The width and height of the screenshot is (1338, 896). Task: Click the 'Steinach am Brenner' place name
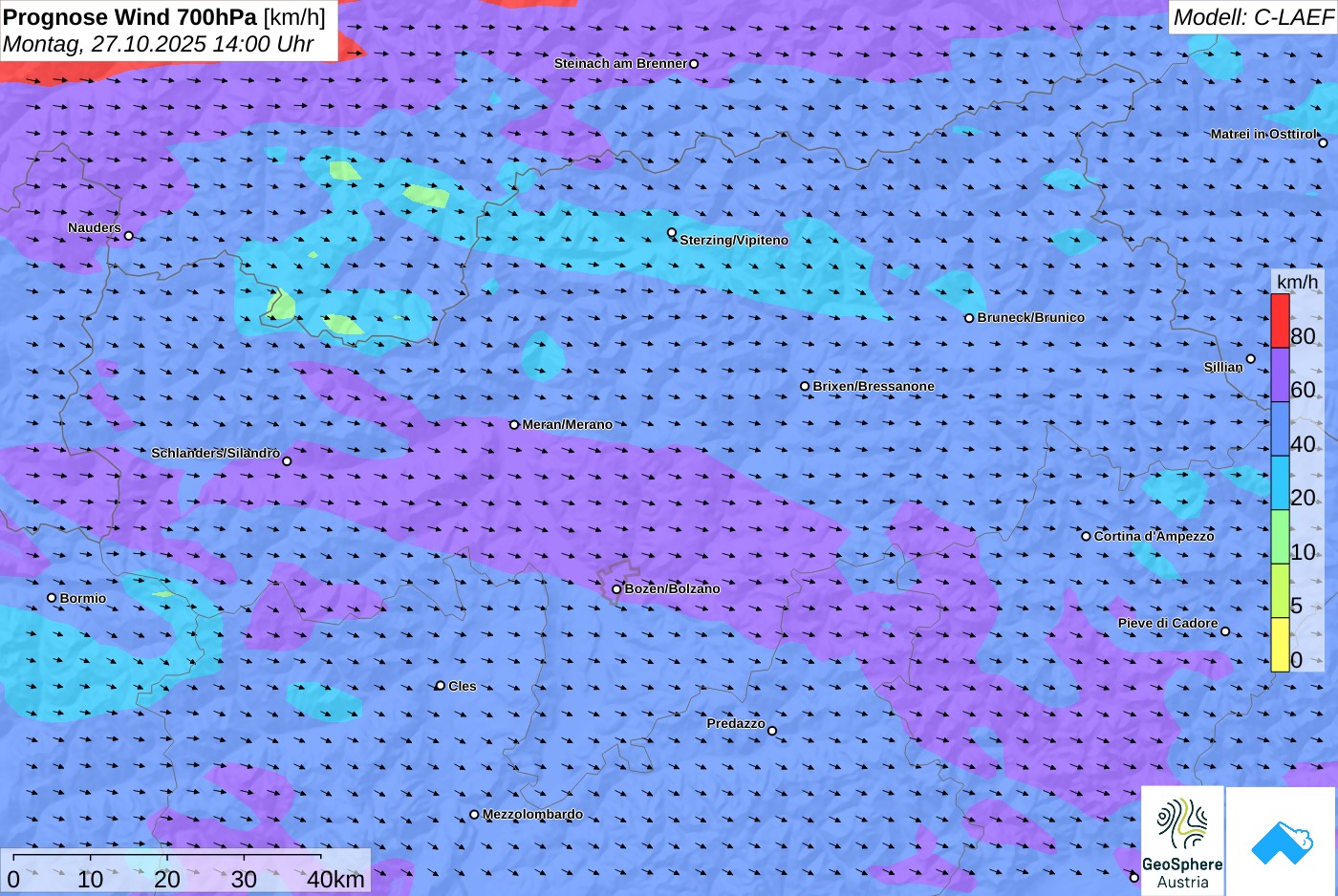620,64
